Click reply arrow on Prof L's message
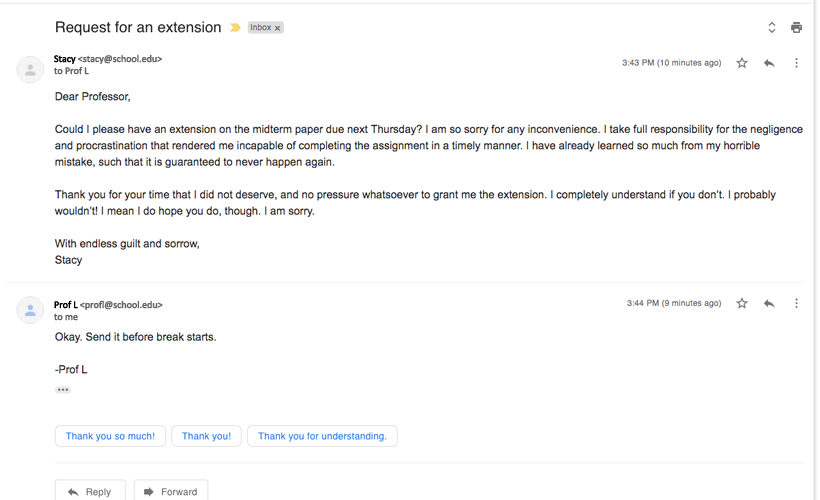 coord(769,303)
